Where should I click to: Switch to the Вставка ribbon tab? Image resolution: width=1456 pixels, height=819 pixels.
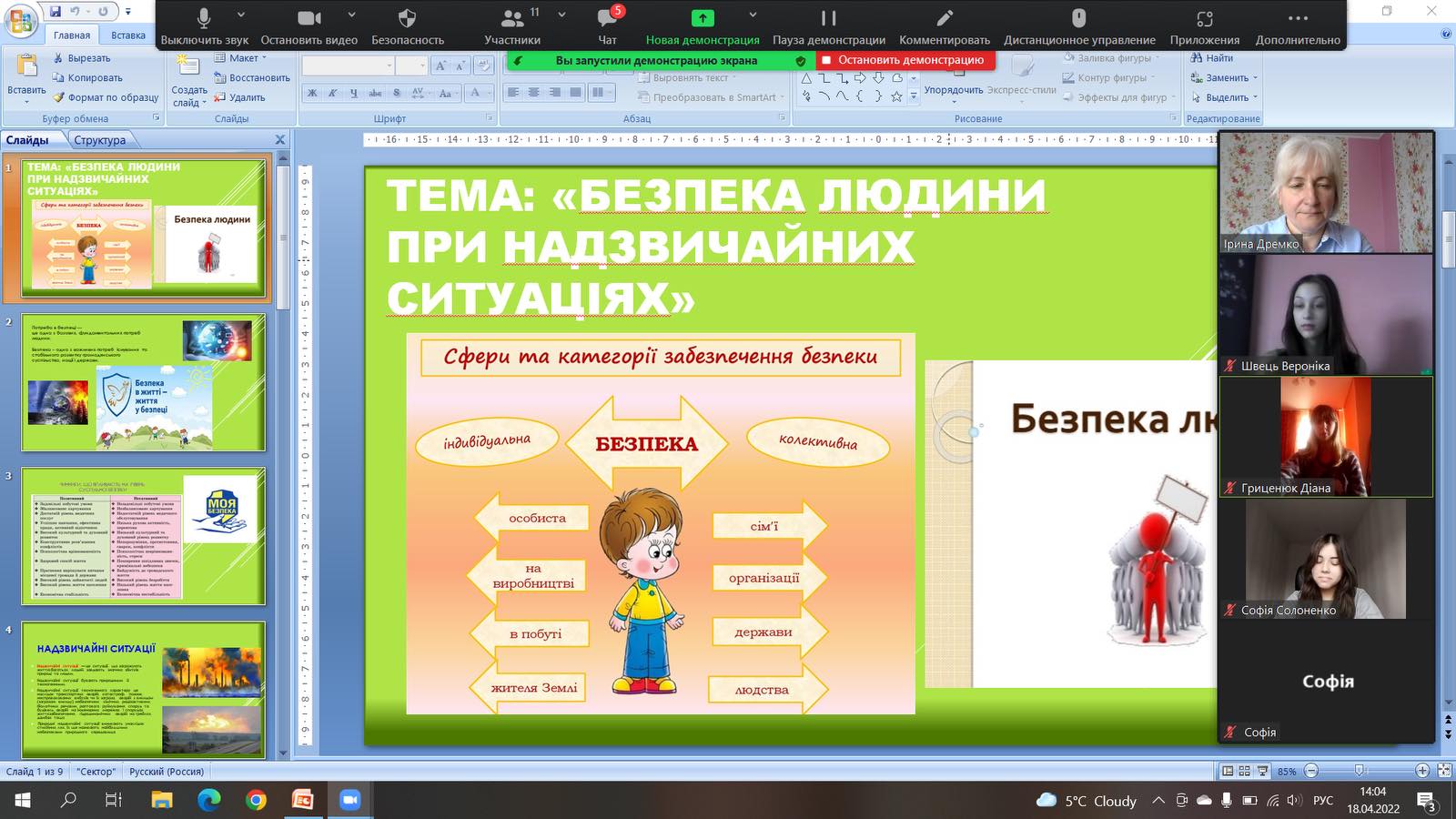pos(127,35)
